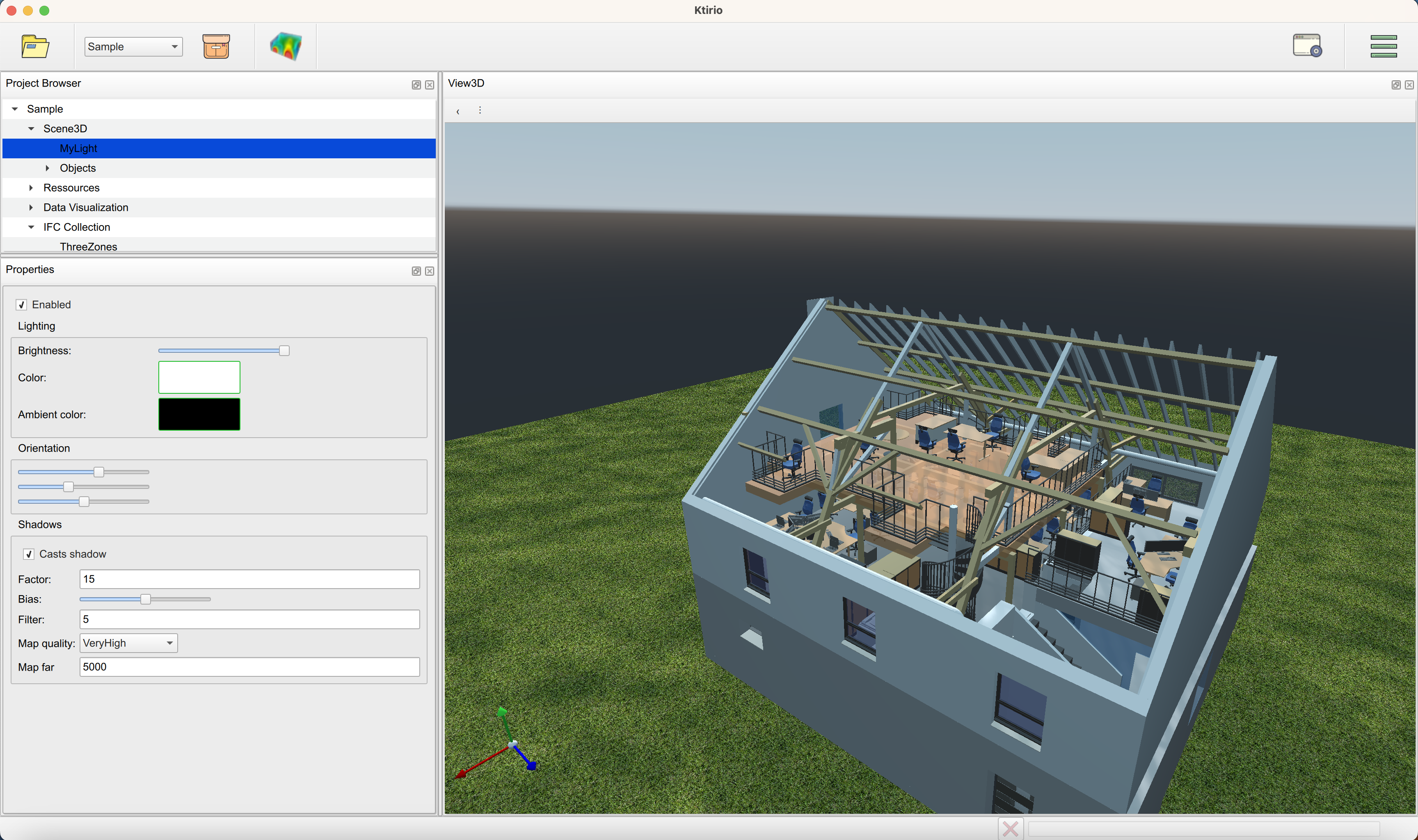This screenshot has height=840, width=1418.
Task: Close the View3D panel
Action: [1409, 85]
